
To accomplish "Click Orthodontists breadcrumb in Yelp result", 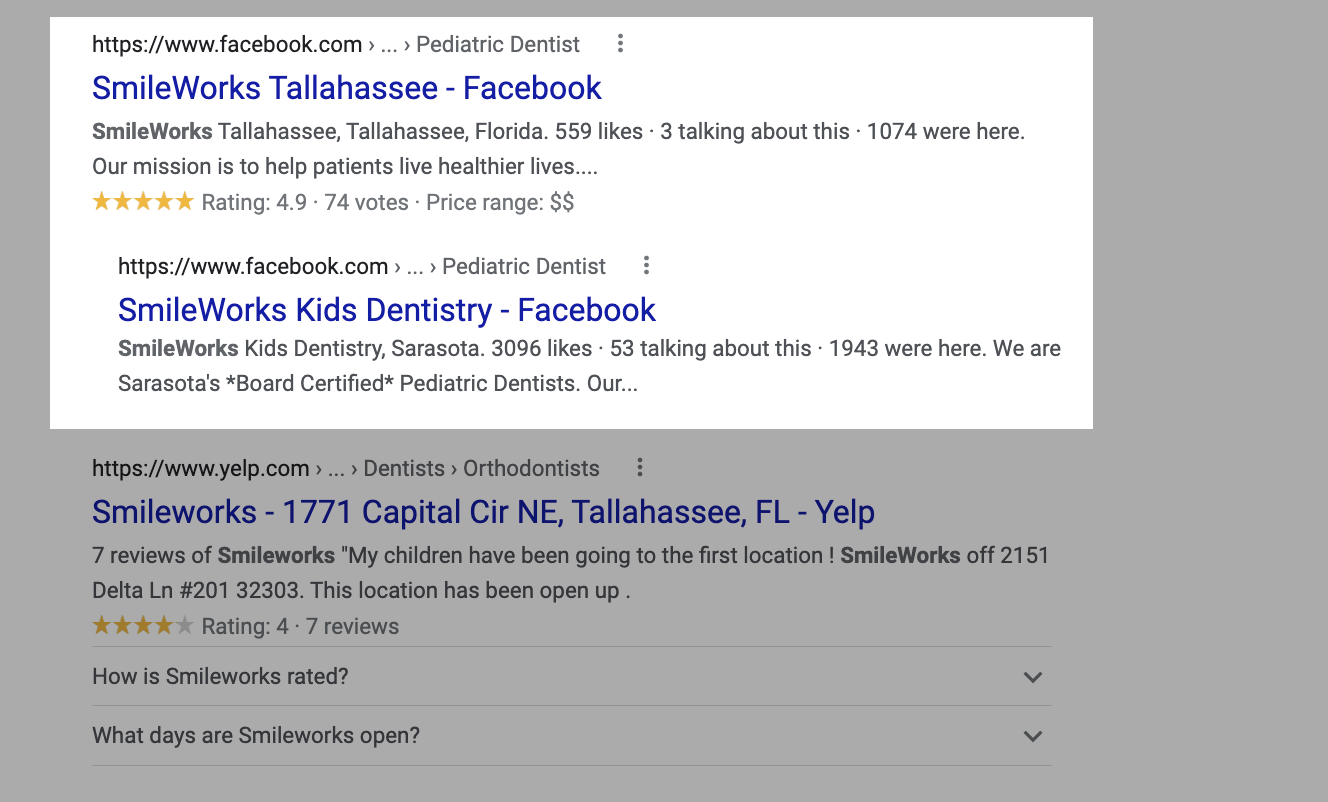I will pyautogui.click(x=532, y=468).
